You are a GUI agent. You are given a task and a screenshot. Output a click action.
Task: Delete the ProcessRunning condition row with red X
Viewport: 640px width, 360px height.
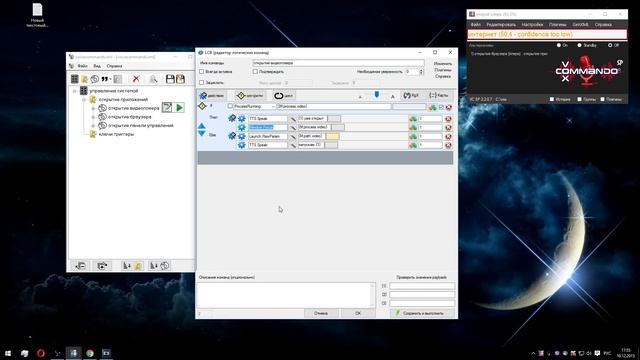(x=449, y=107)
